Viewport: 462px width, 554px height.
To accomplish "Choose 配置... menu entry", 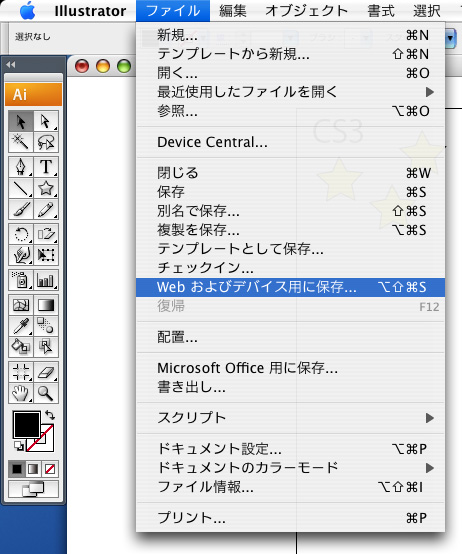I will click(290, 337).
